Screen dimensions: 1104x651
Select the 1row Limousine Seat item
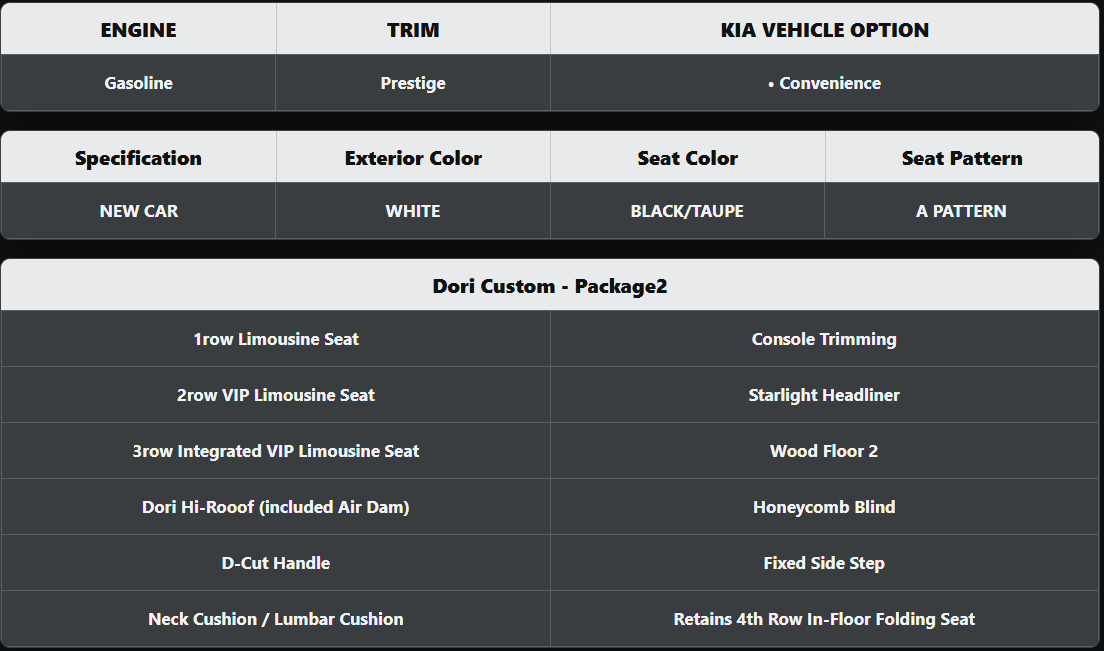point(276,339)
